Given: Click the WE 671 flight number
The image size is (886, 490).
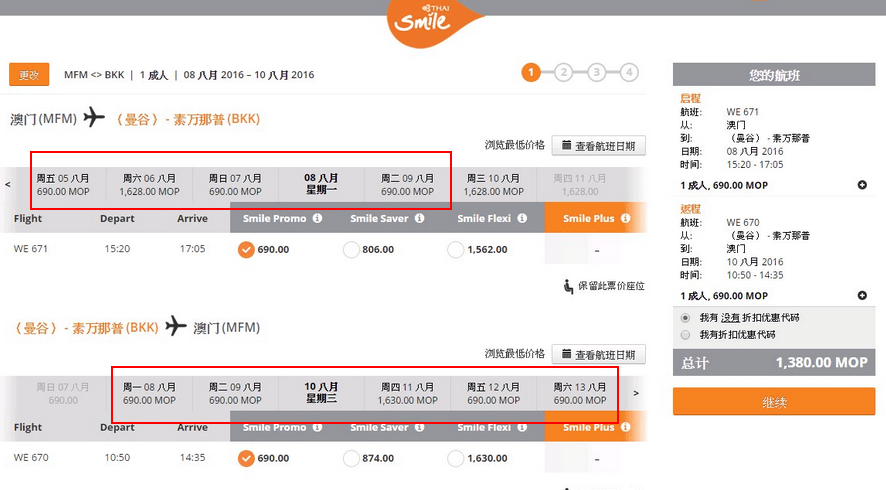Looking at the screenshot, I should click(31, 249).
